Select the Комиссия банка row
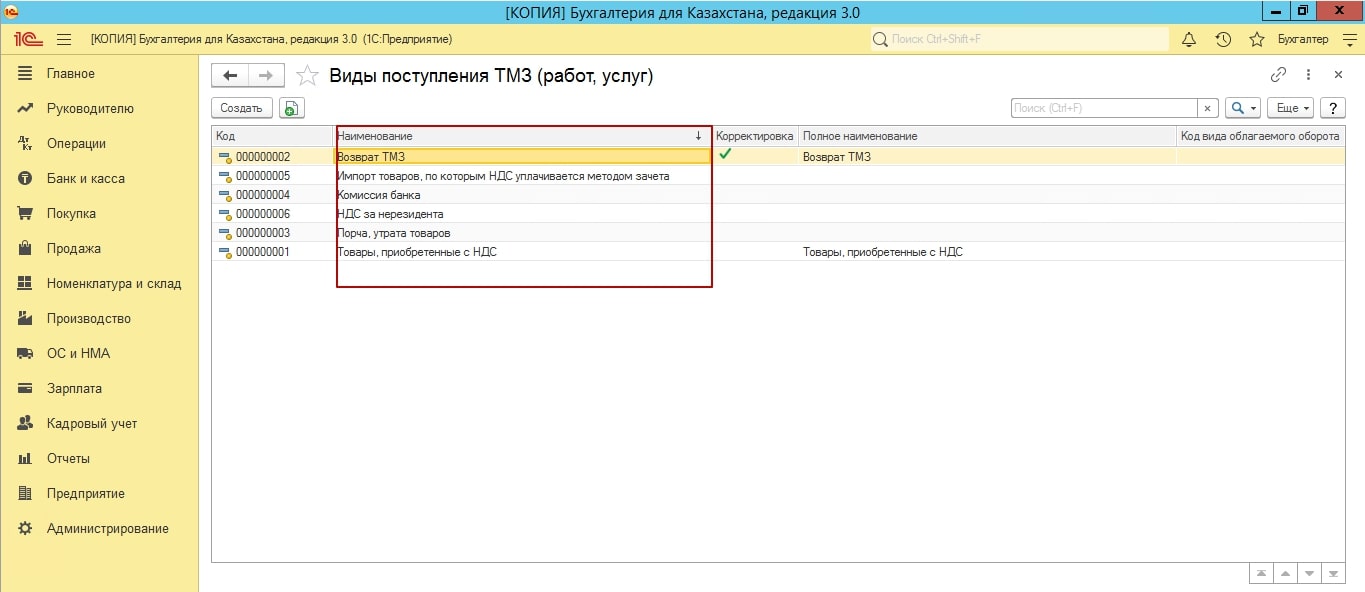 pyautogui.click(x=380, y=195)
